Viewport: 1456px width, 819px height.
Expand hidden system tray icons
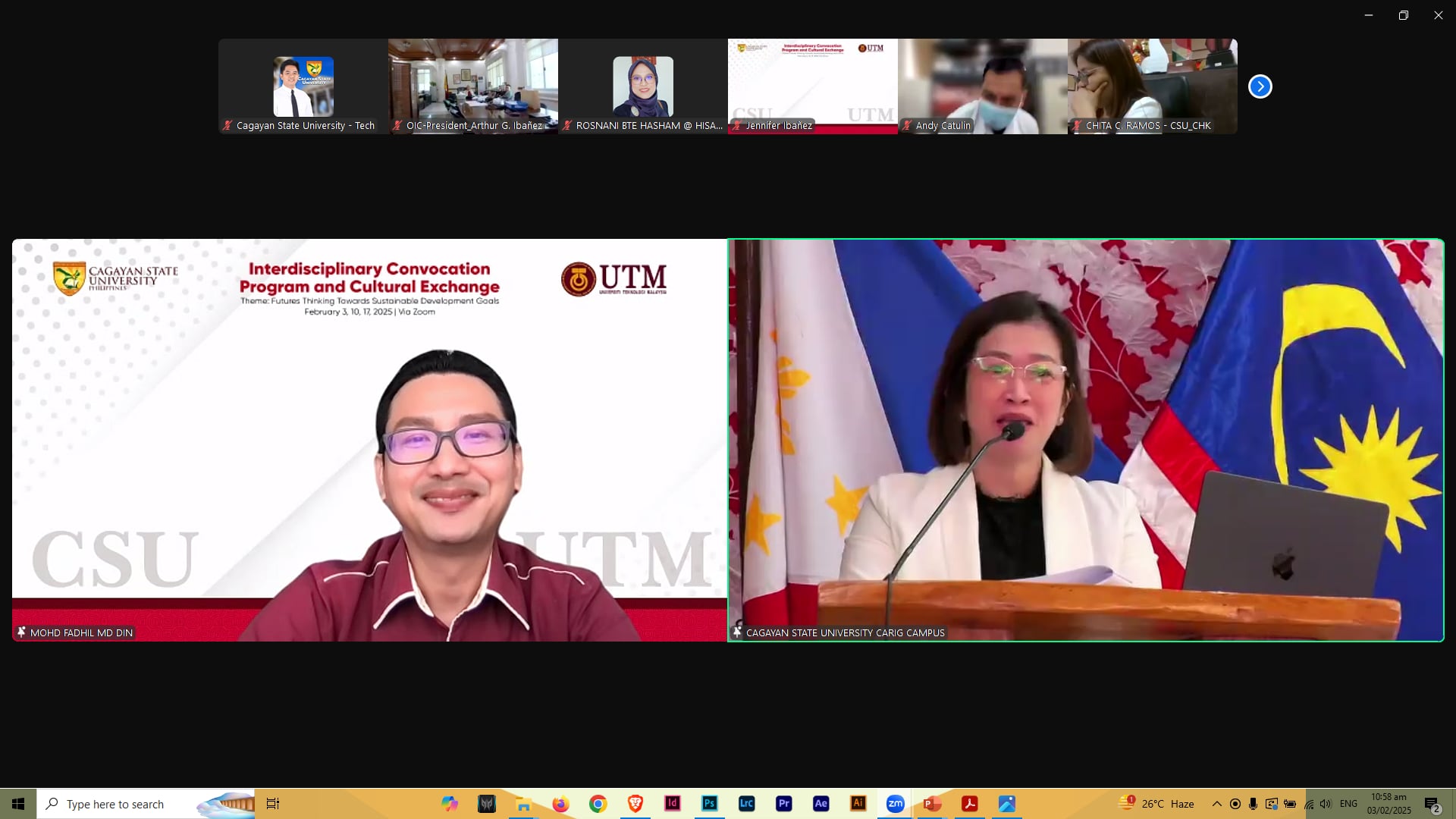pyautogui.click(x=1216, y=804)
